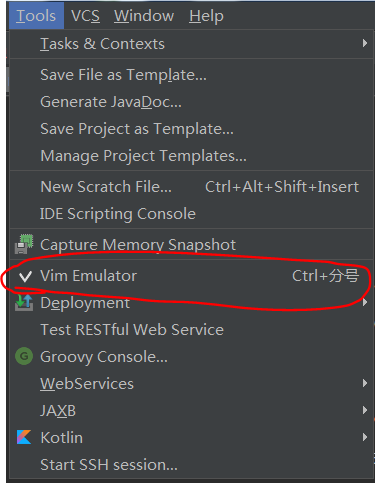The height and width of the screenshot is (483, 375).
Task: Expand the Kotlin submenu arrow
Action: pos(365,437)
